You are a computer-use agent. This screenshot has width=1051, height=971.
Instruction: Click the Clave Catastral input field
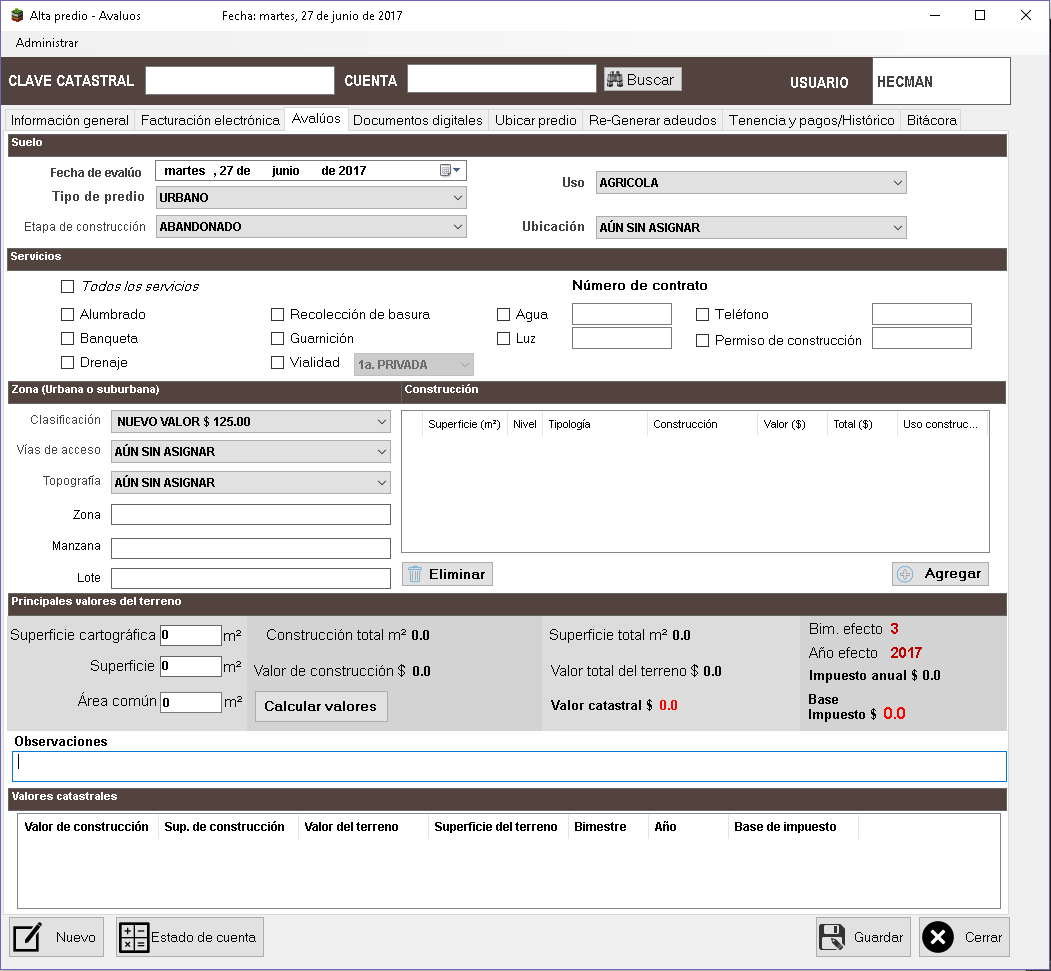[240, 80]
